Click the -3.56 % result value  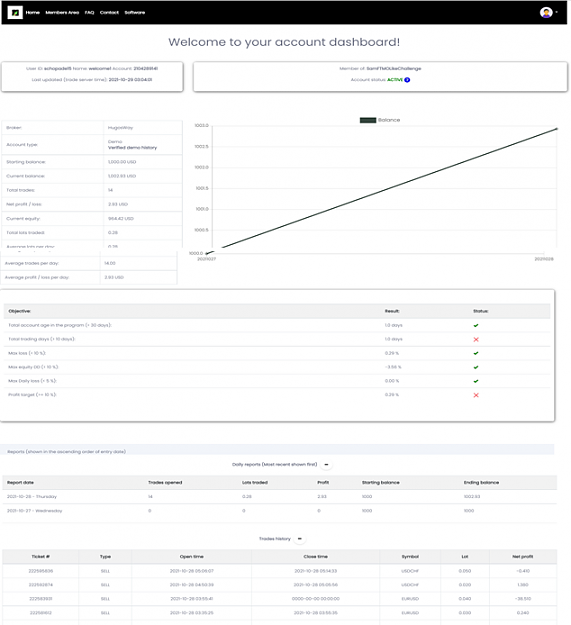tap(393, 367)
